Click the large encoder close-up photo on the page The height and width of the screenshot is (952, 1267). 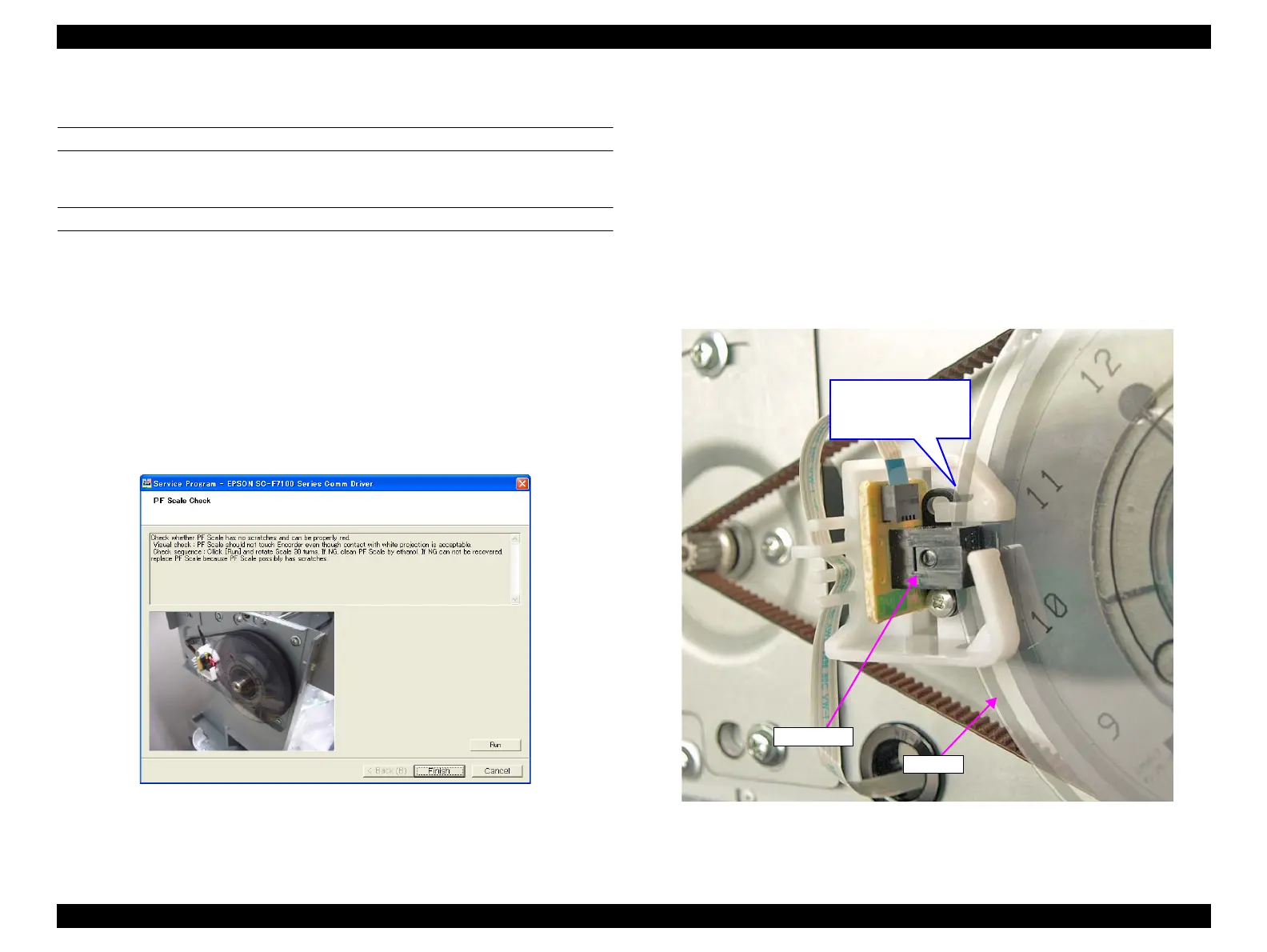927,565
